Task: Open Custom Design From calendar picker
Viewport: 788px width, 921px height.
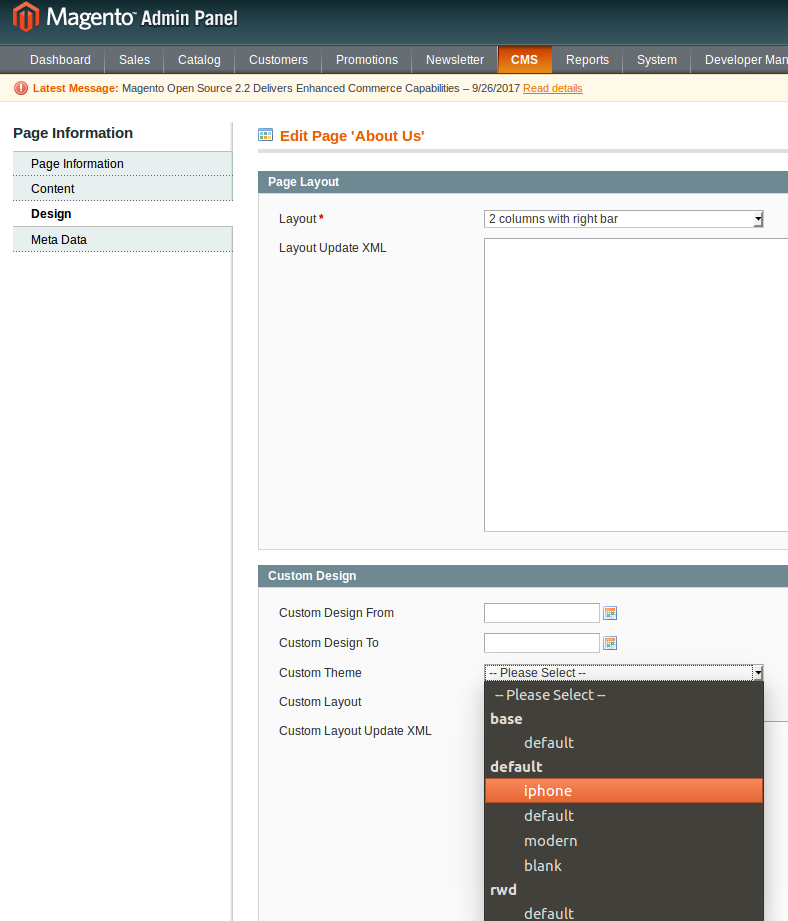Action: (x=610, y=613)
